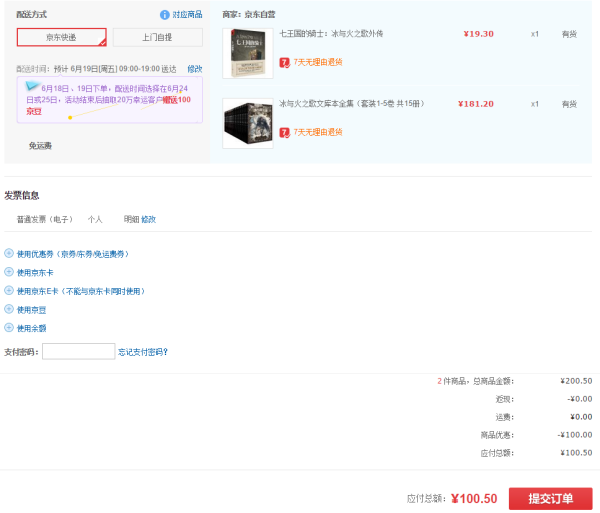Screen dimensions: 600x513
Task: Click the 使用京东卡 label
Action: point(35,273)
